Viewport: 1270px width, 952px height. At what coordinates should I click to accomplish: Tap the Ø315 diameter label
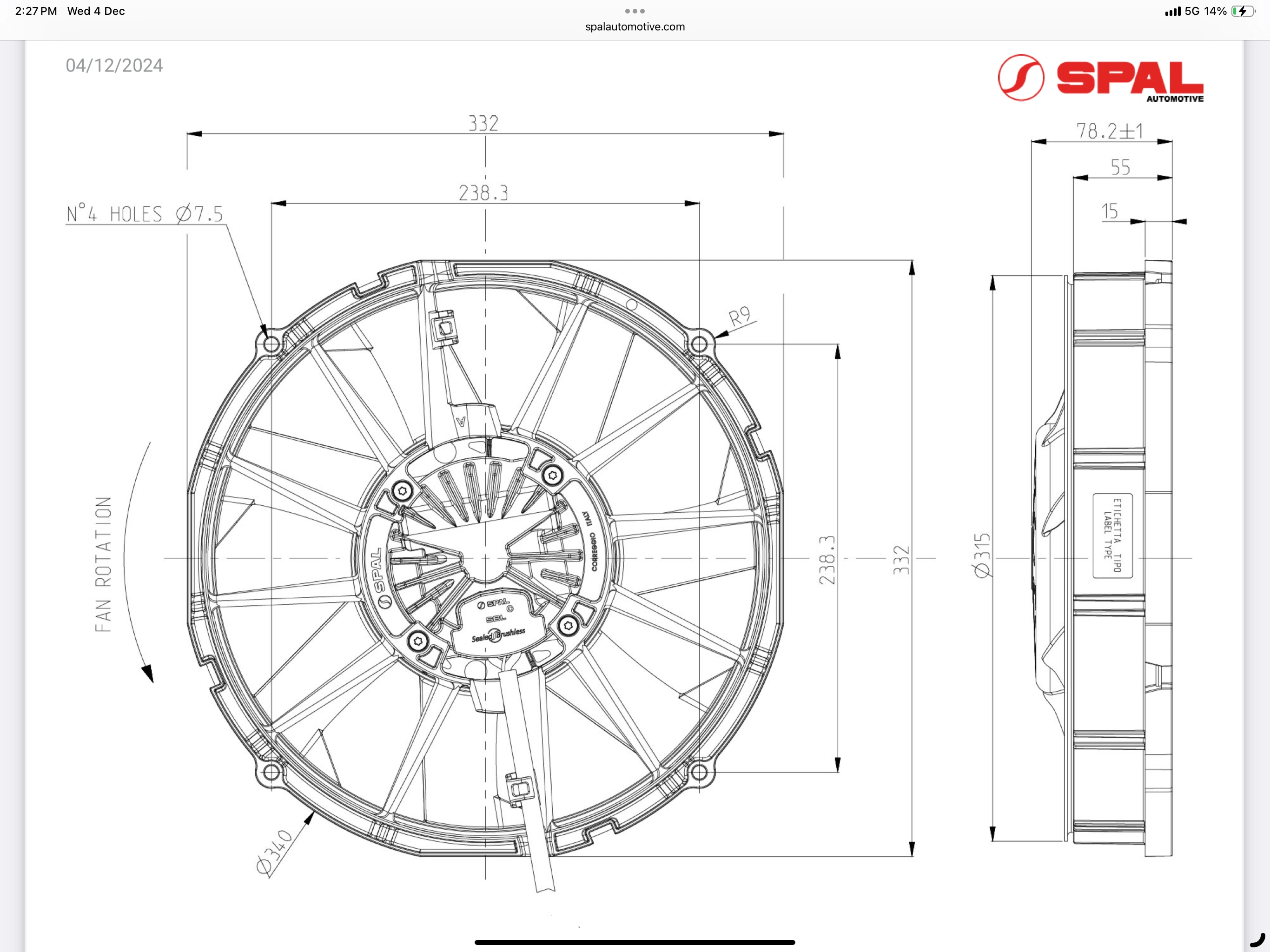point(982,555)
